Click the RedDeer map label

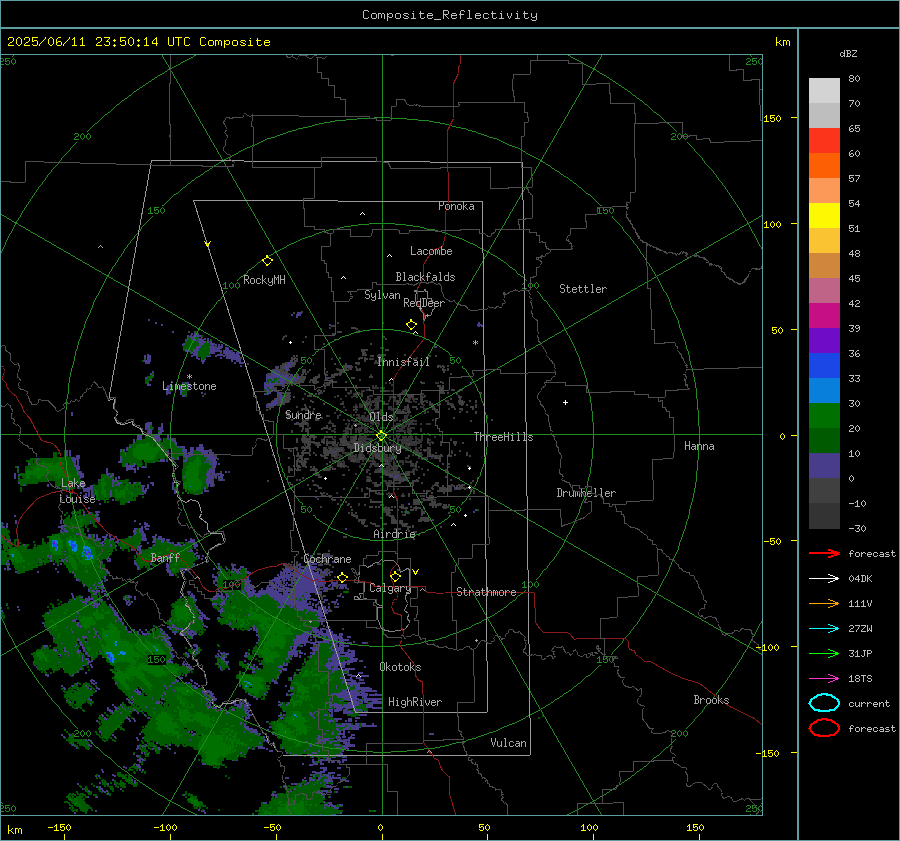click(424, 303)
